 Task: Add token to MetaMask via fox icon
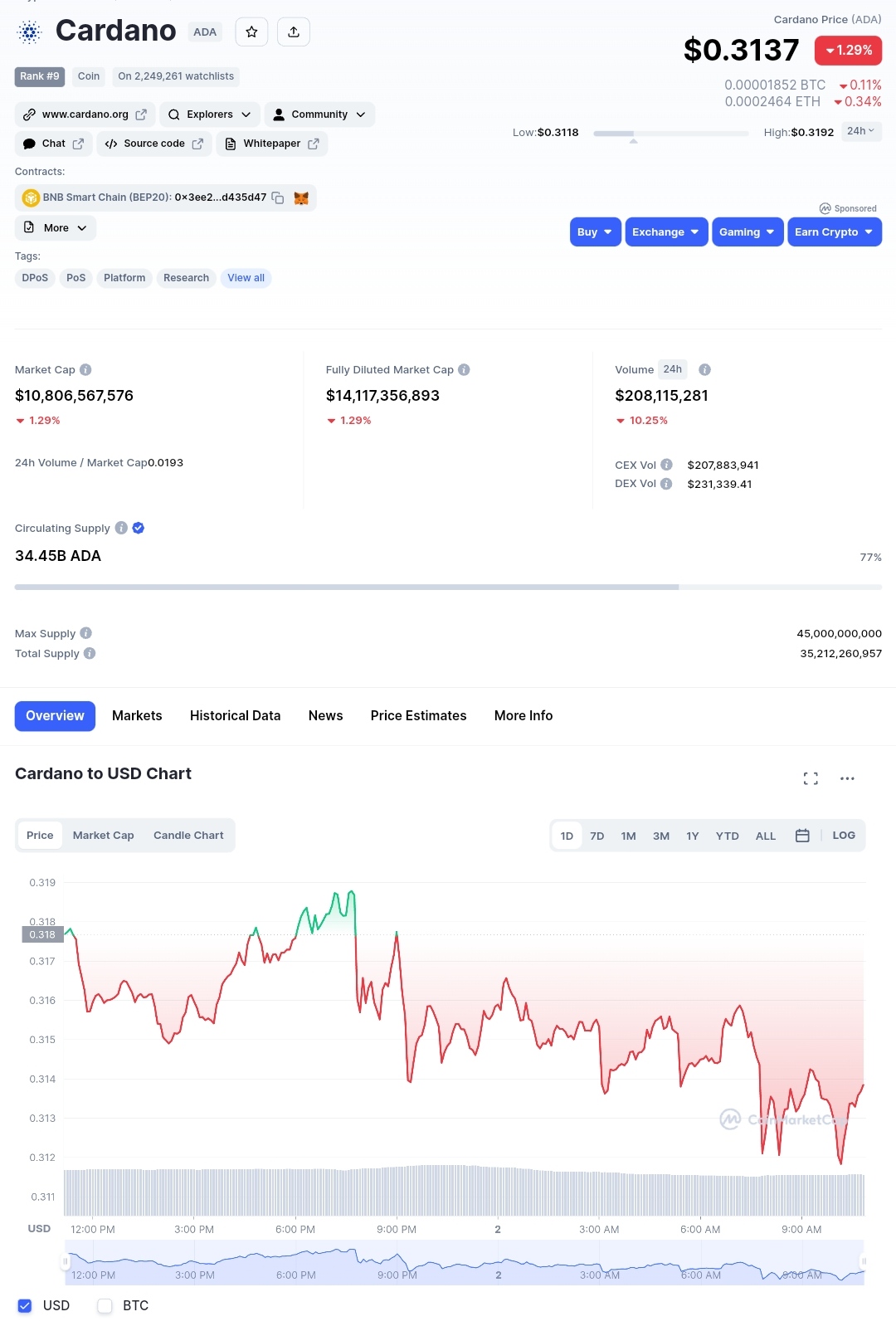click(x=301, y=198)
